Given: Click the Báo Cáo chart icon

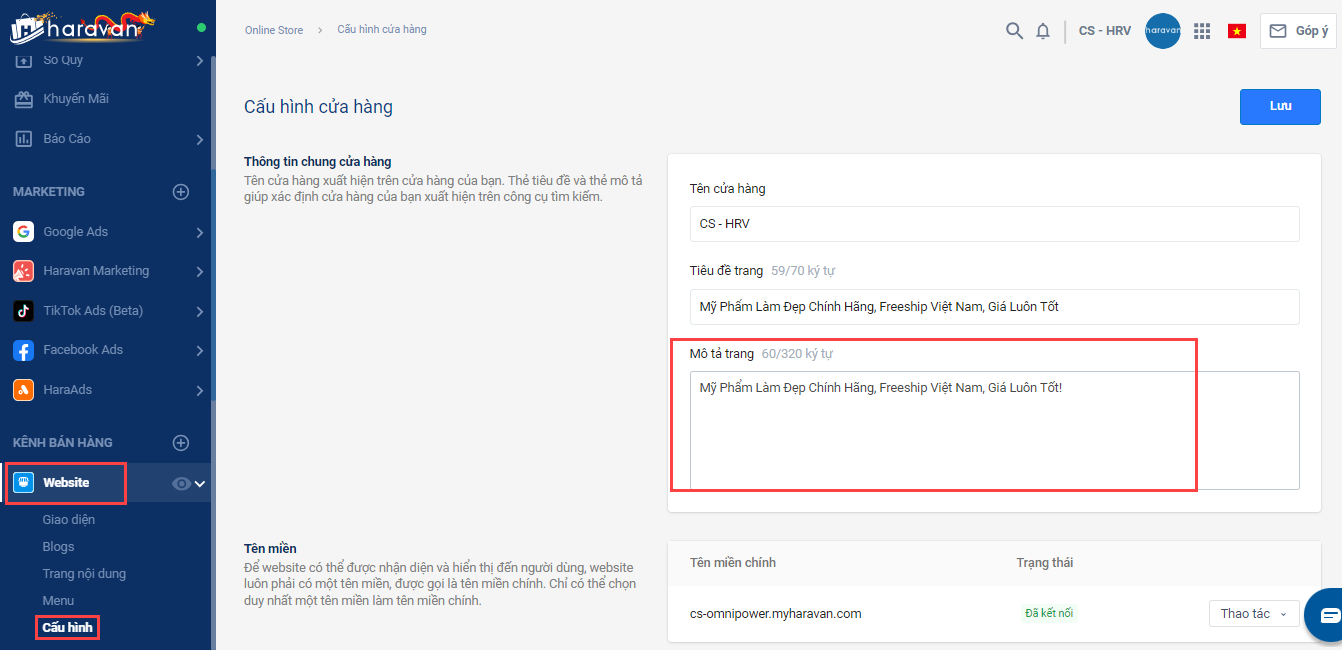Looking at the screenshot, I should point(23,139).
